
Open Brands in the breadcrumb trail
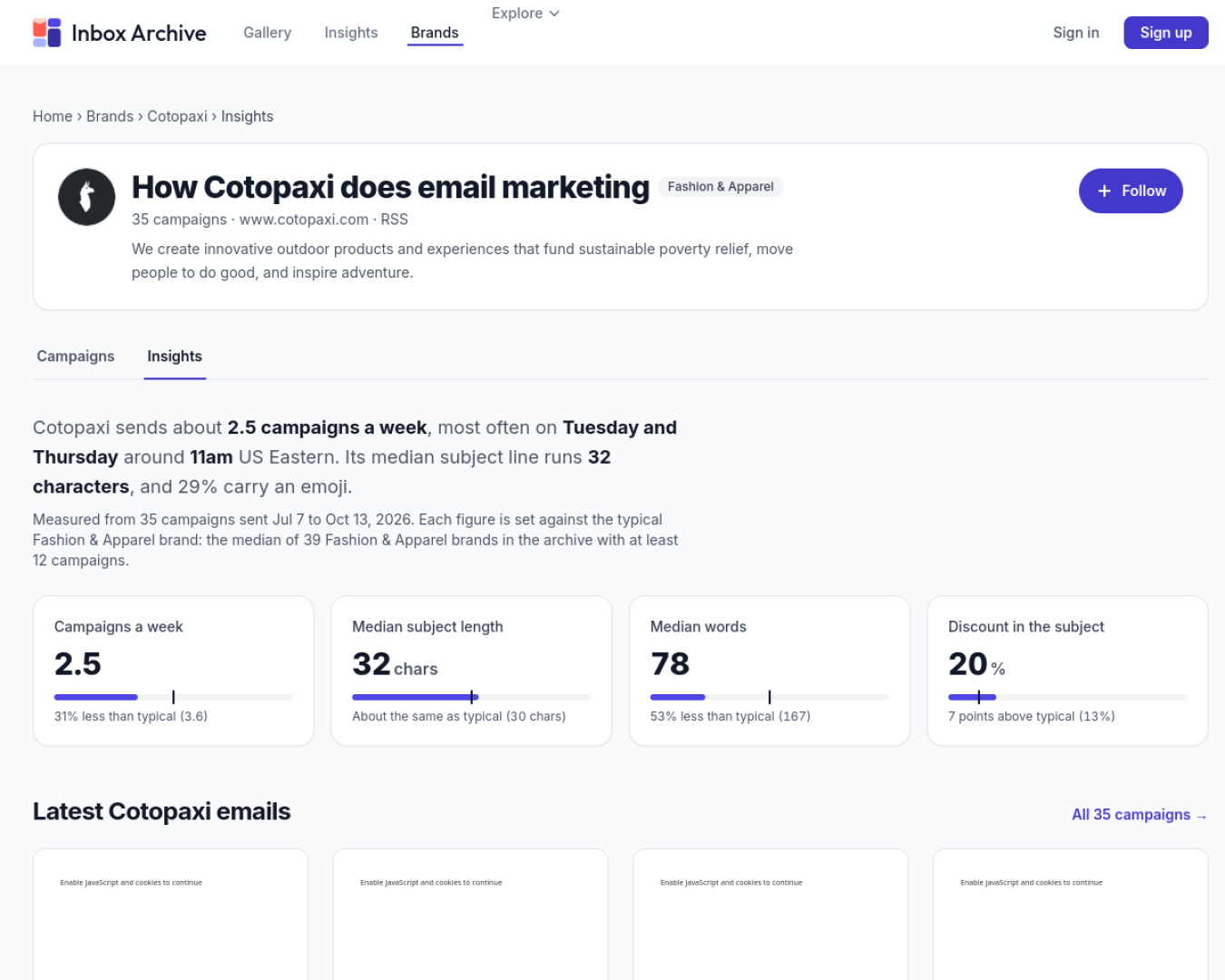[x=110, y=116]
